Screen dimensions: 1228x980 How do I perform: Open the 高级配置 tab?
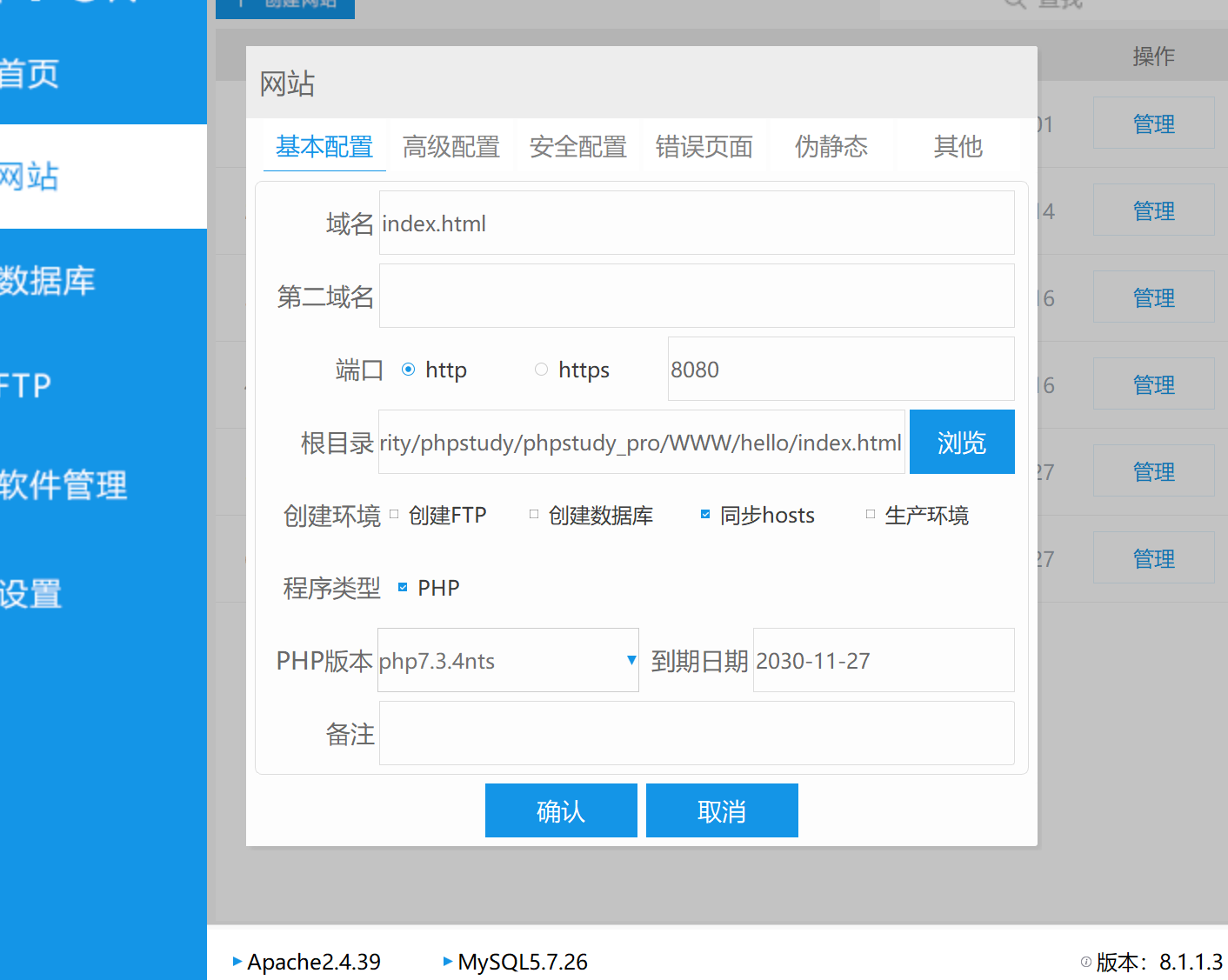click(451, 146)
